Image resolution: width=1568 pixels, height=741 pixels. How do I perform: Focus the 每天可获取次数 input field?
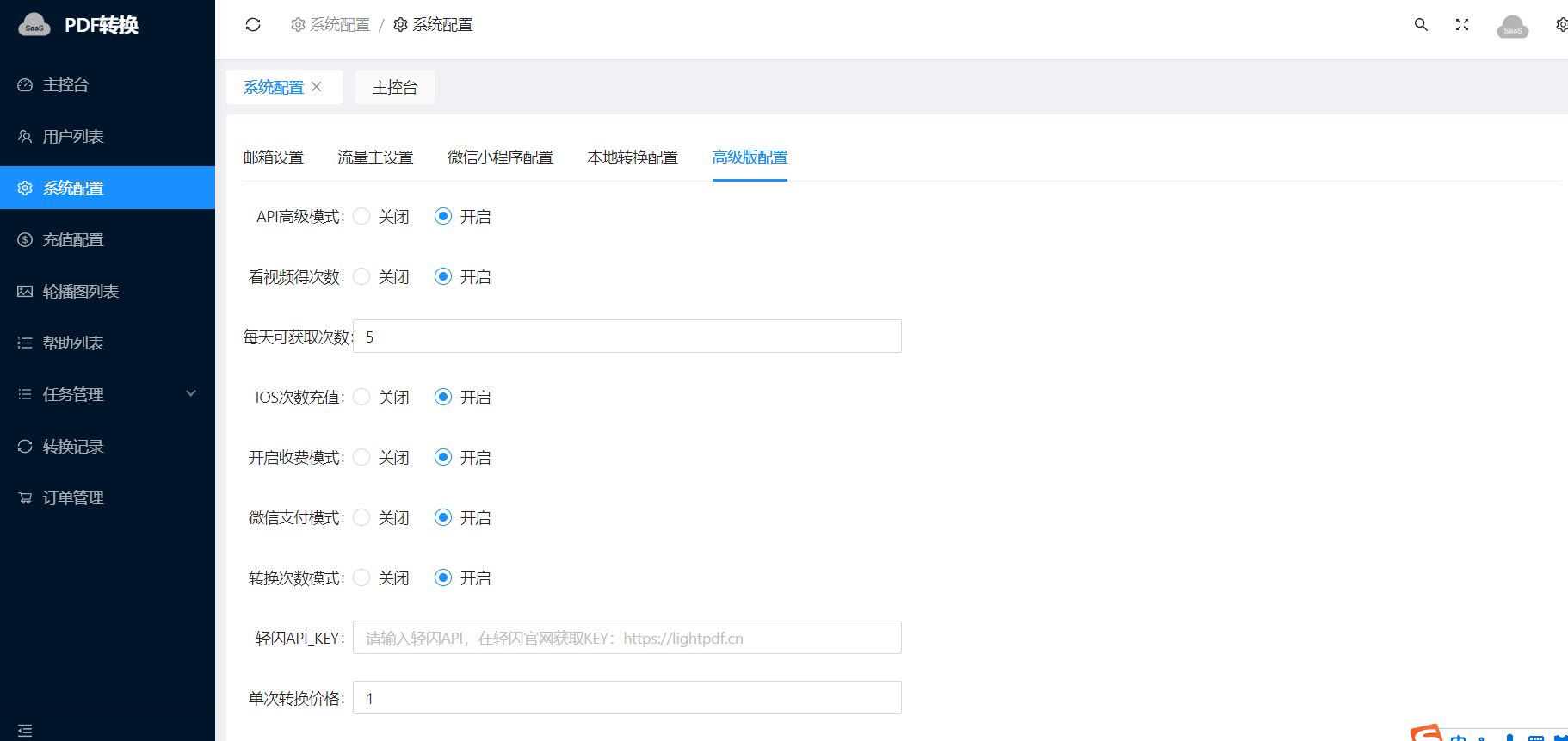[627, 337]
